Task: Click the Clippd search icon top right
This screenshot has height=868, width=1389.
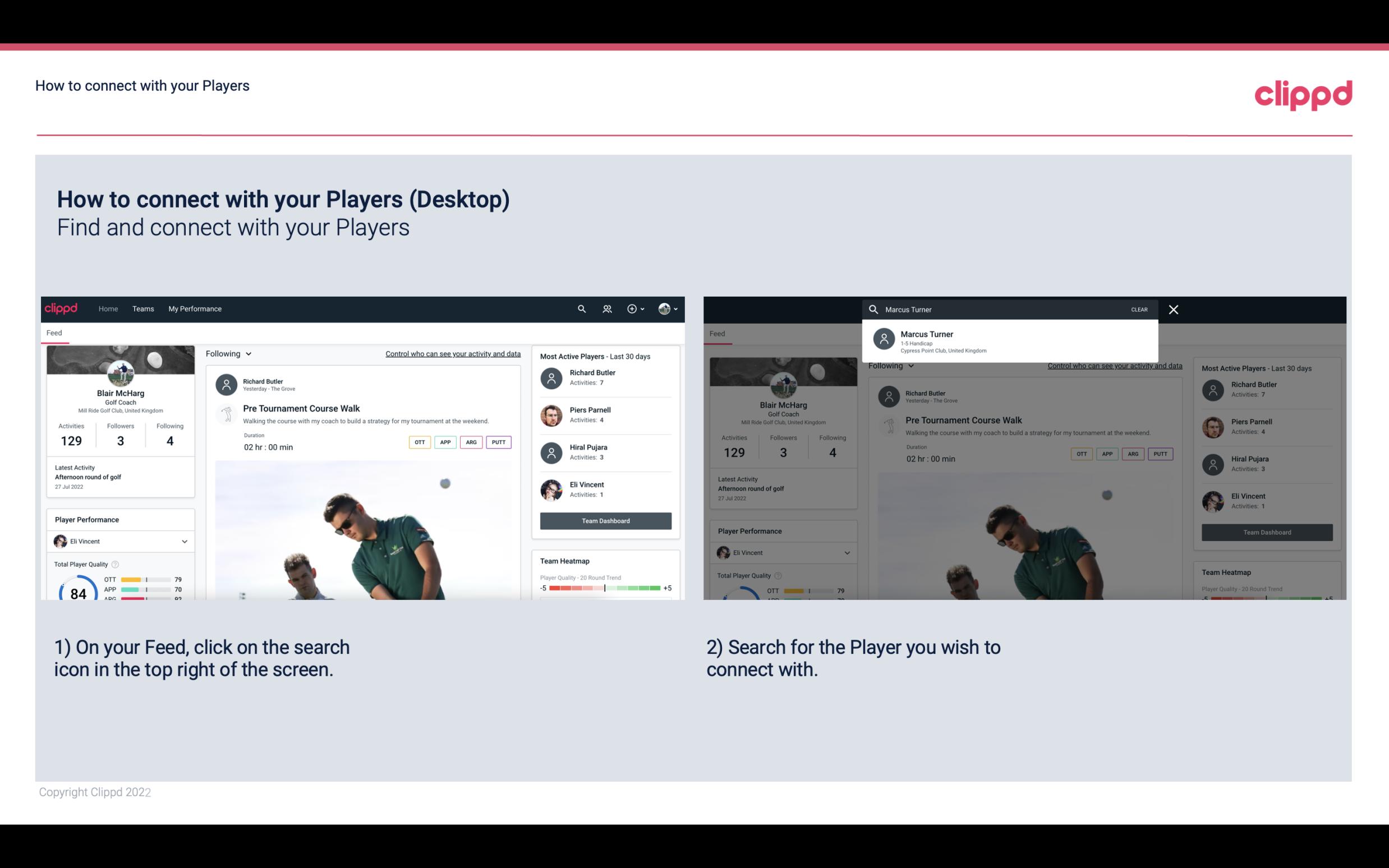Action: click(581, 308)
